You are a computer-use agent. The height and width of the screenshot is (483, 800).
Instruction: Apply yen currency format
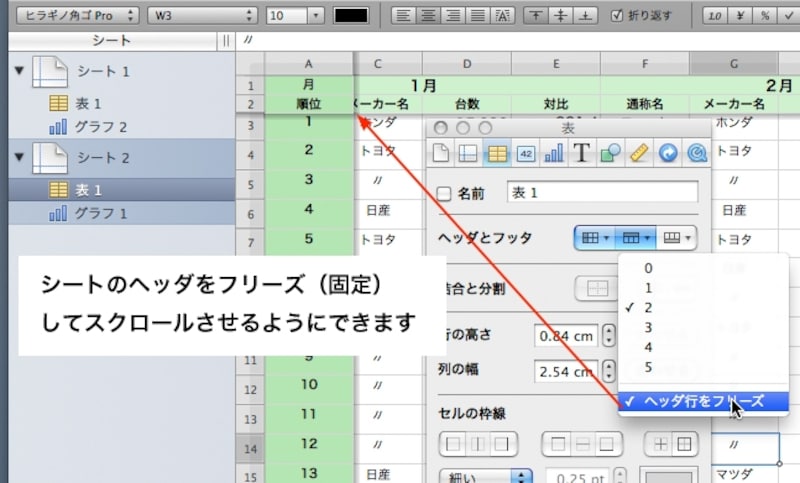[x=740, y=15]
